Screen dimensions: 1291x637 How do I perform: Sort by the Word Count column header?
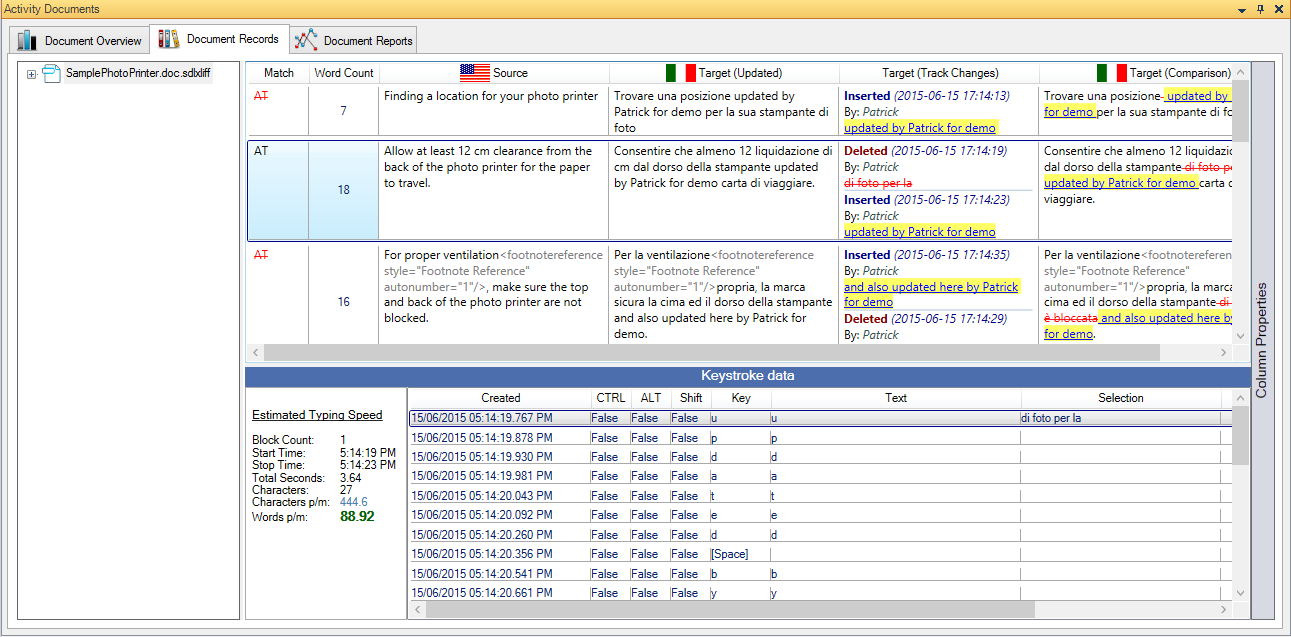pos(344,73)
